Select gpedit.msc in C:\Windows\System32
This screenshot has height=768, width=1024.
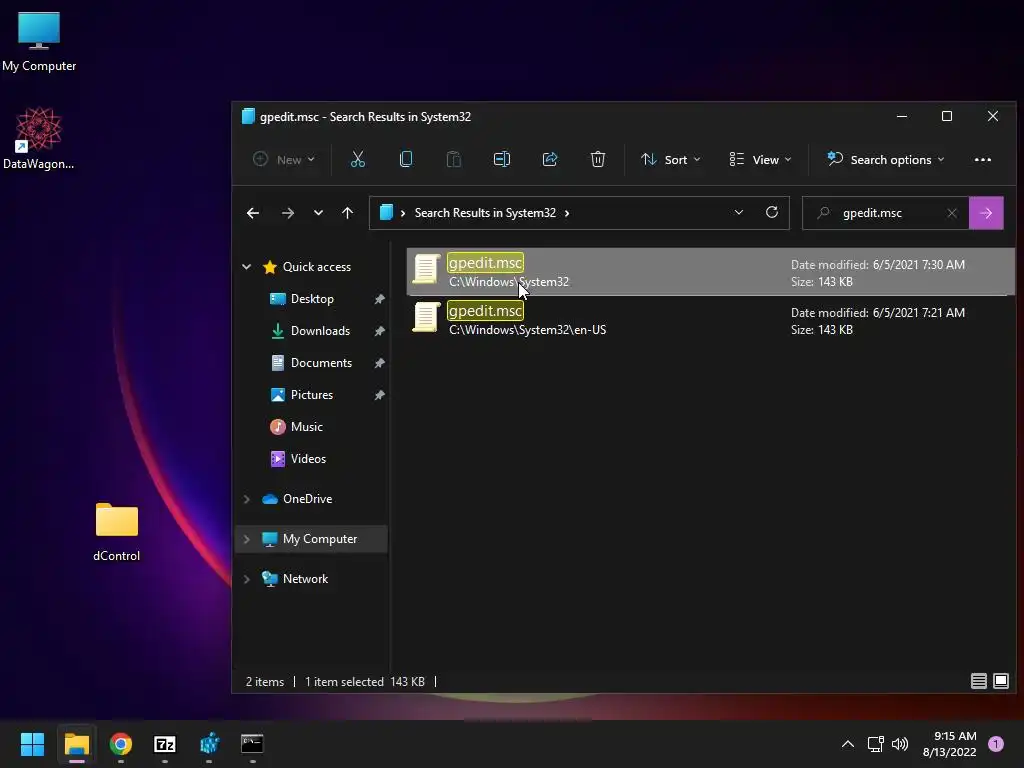[x=711, y=272]
